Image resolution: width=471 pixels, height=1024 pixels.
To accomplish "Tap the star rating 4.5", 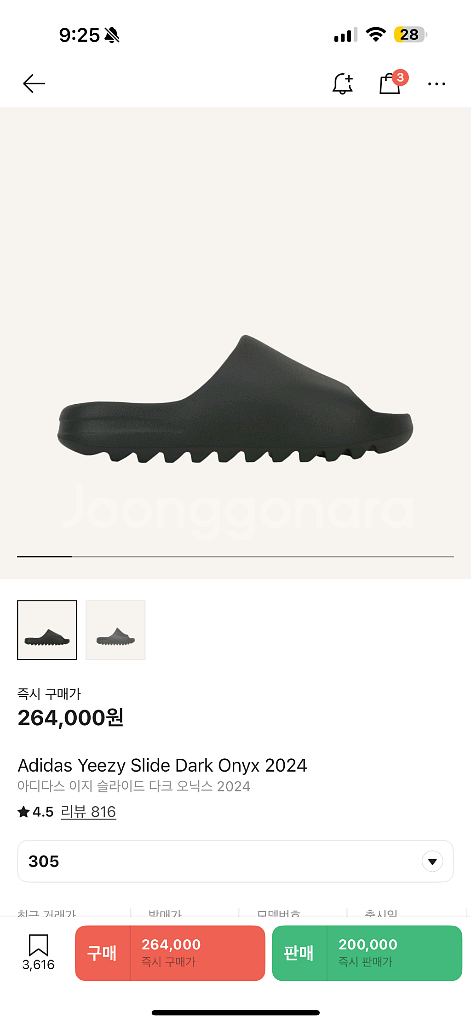I will 35,812.
